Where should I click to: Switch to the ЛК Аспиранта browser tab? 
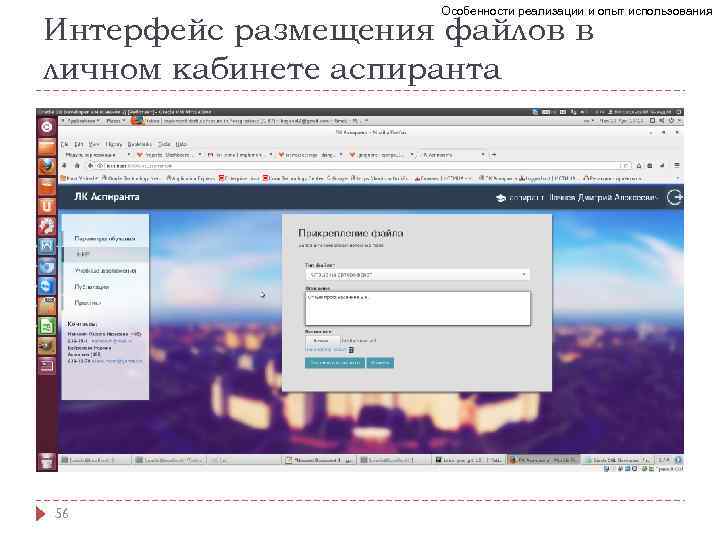(452, 155)
